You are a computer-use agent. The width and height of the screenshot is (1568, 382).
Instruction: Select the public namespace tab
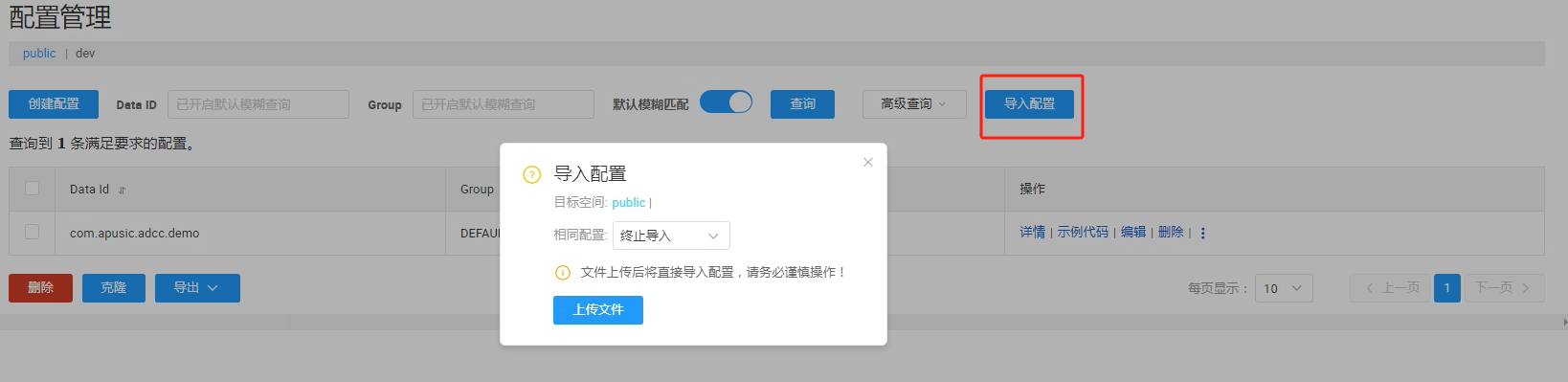pos(39,54)
